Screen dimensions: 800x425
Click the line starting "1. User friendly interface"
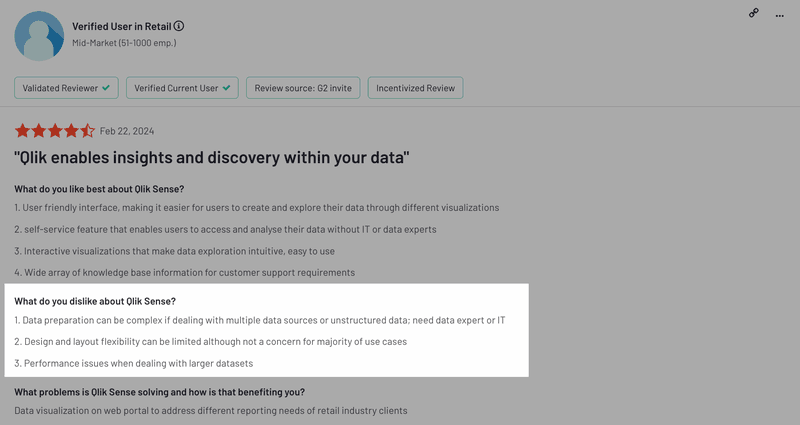point(257,208)
